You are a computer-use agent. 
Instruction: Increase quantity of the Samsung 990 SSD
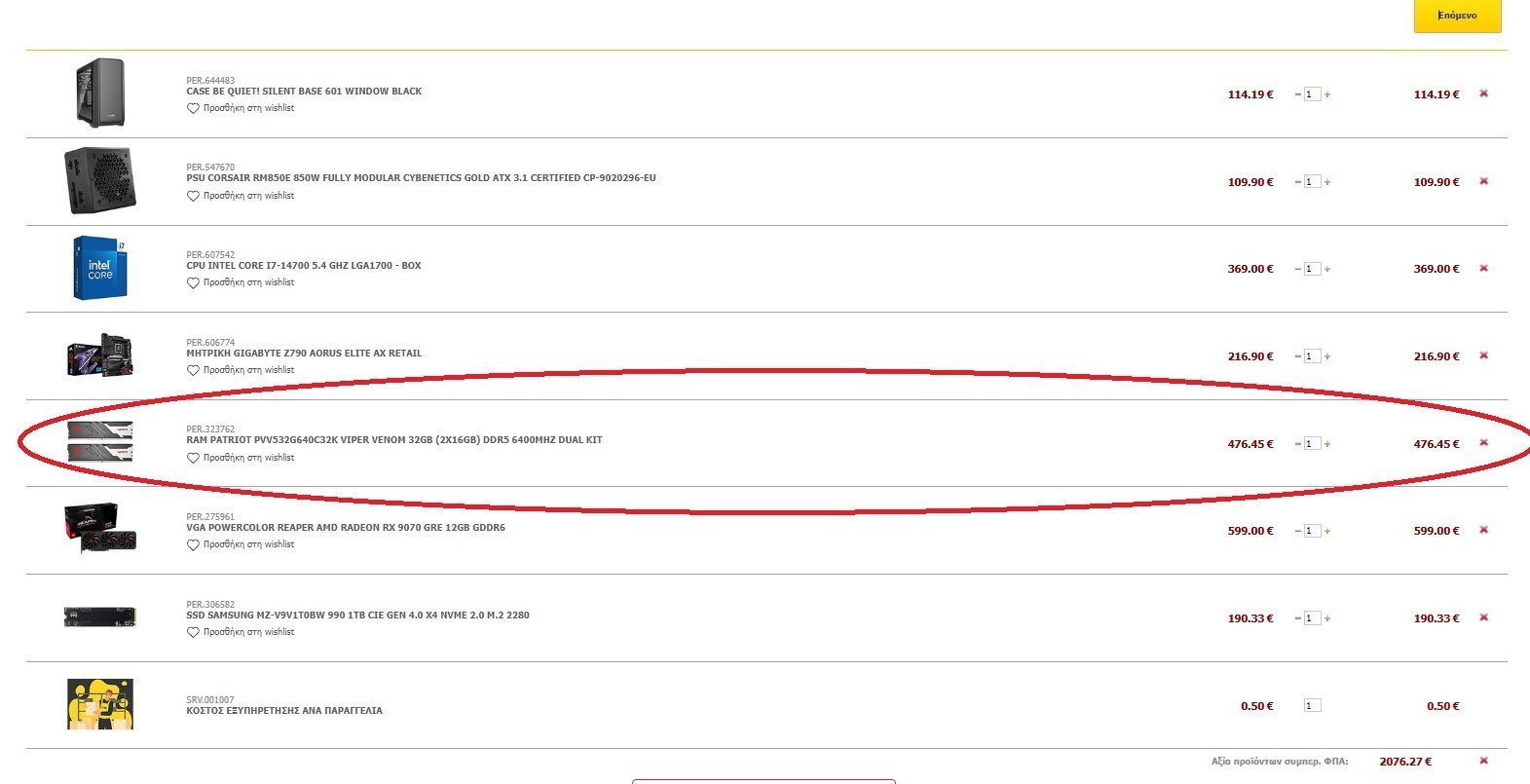pyautogui.click(x=1327, y=618)
